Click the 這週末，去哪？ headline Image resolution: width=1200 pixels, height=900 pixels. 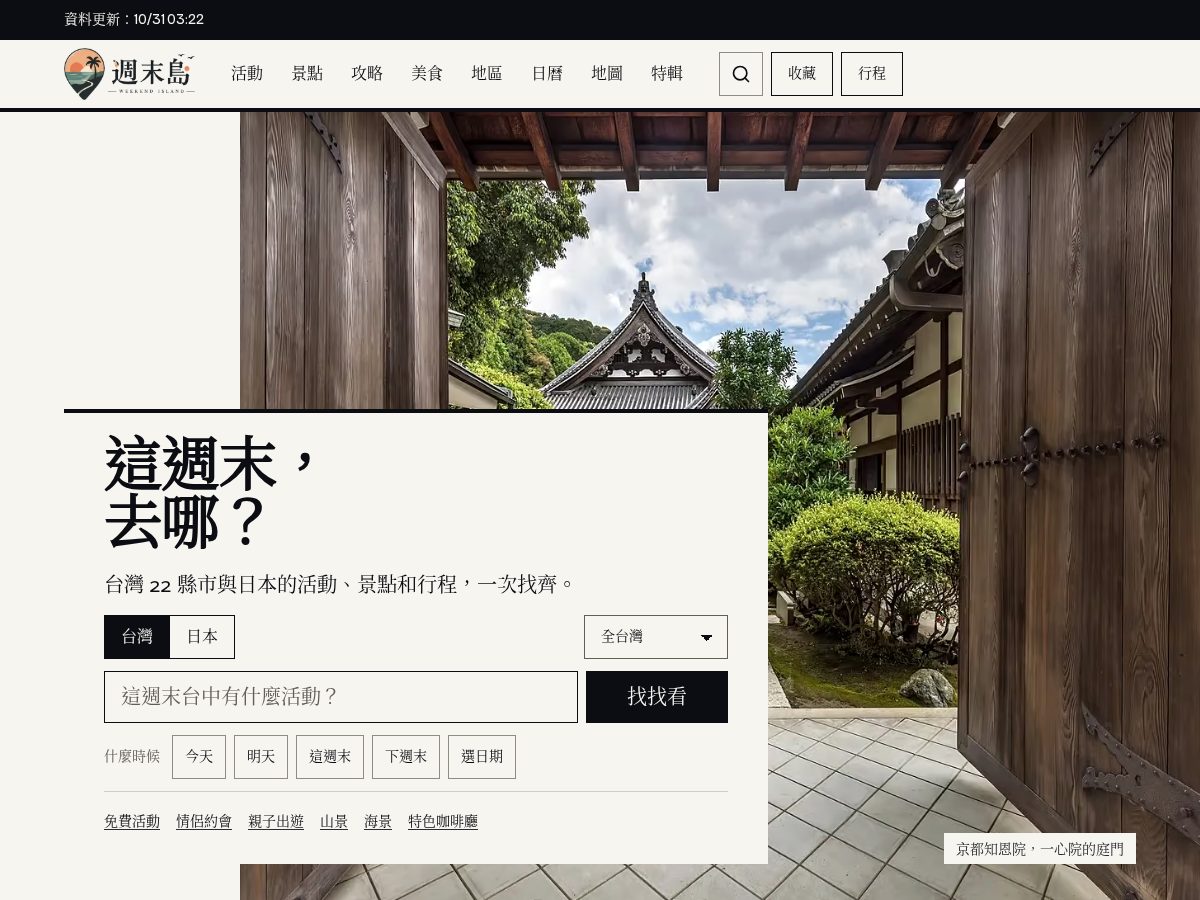[x=212, y=492]
